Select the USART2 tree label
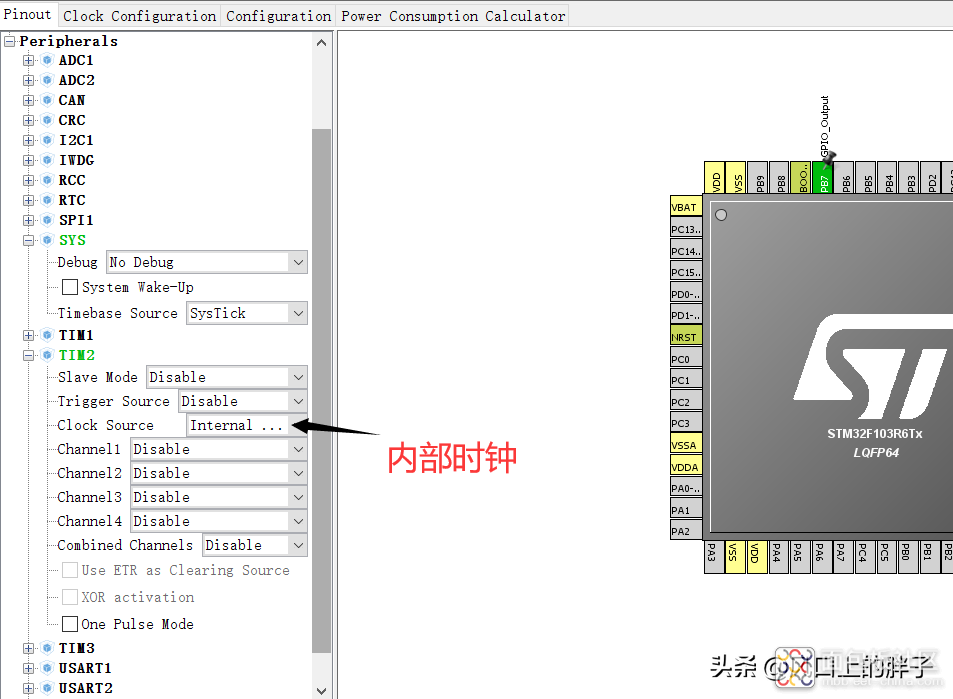This screenshot has width=953, height=699. click(x=86, y=689)
